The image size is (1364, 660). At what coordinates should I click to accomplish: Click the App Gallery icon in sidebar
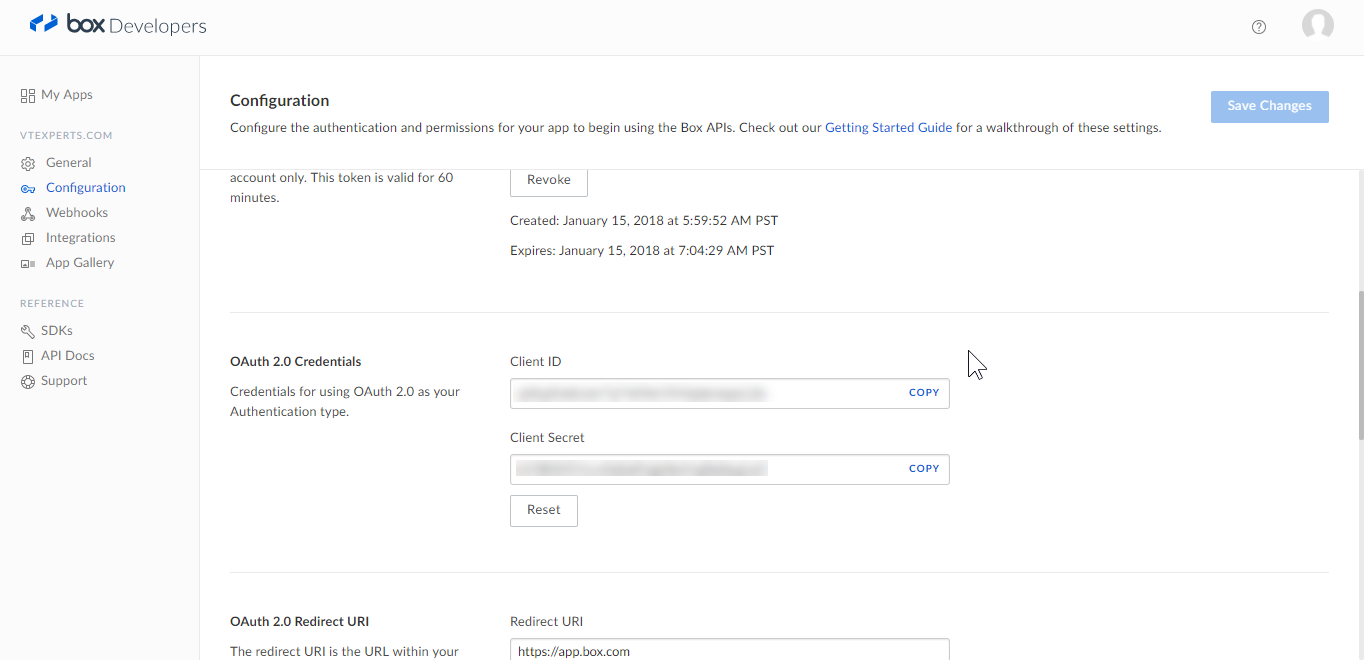(28, 263)
